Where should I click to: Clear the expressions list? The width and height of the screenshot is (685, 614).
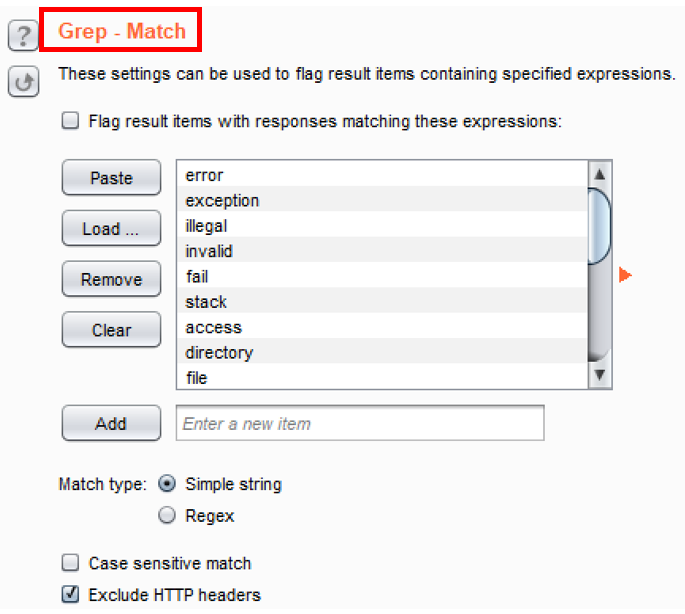pyautogui.click(x=111, y=330)
